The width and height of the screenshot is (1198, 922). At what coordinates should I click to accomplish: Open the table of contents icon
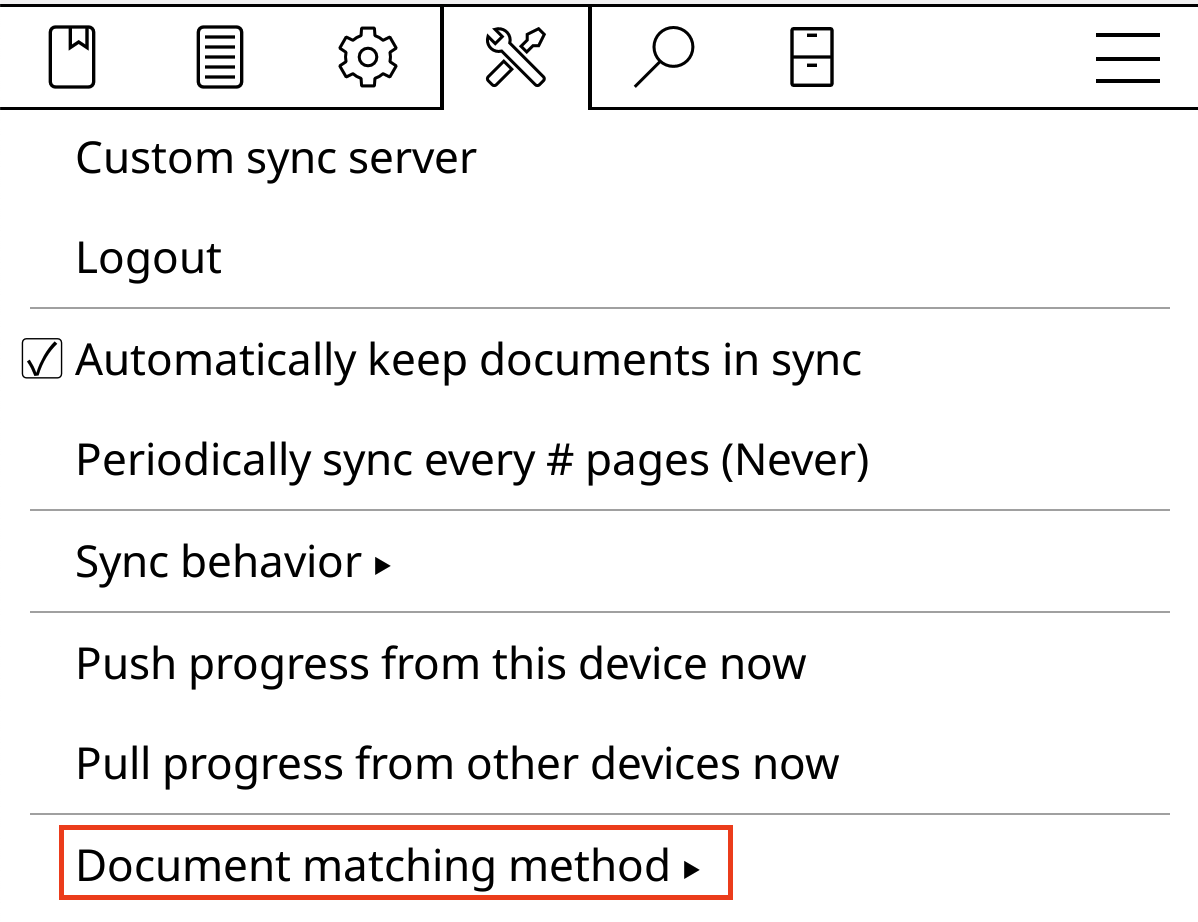tap(219, 57)
